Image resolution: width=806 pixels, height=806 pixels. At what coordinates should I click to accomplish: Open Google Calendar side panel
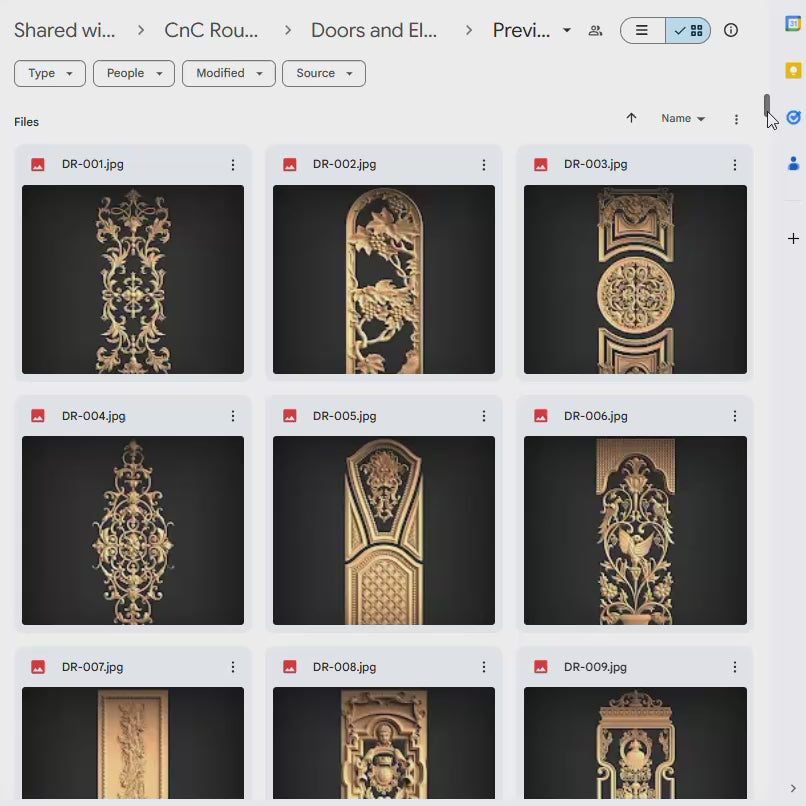click(x=793, y=24)
